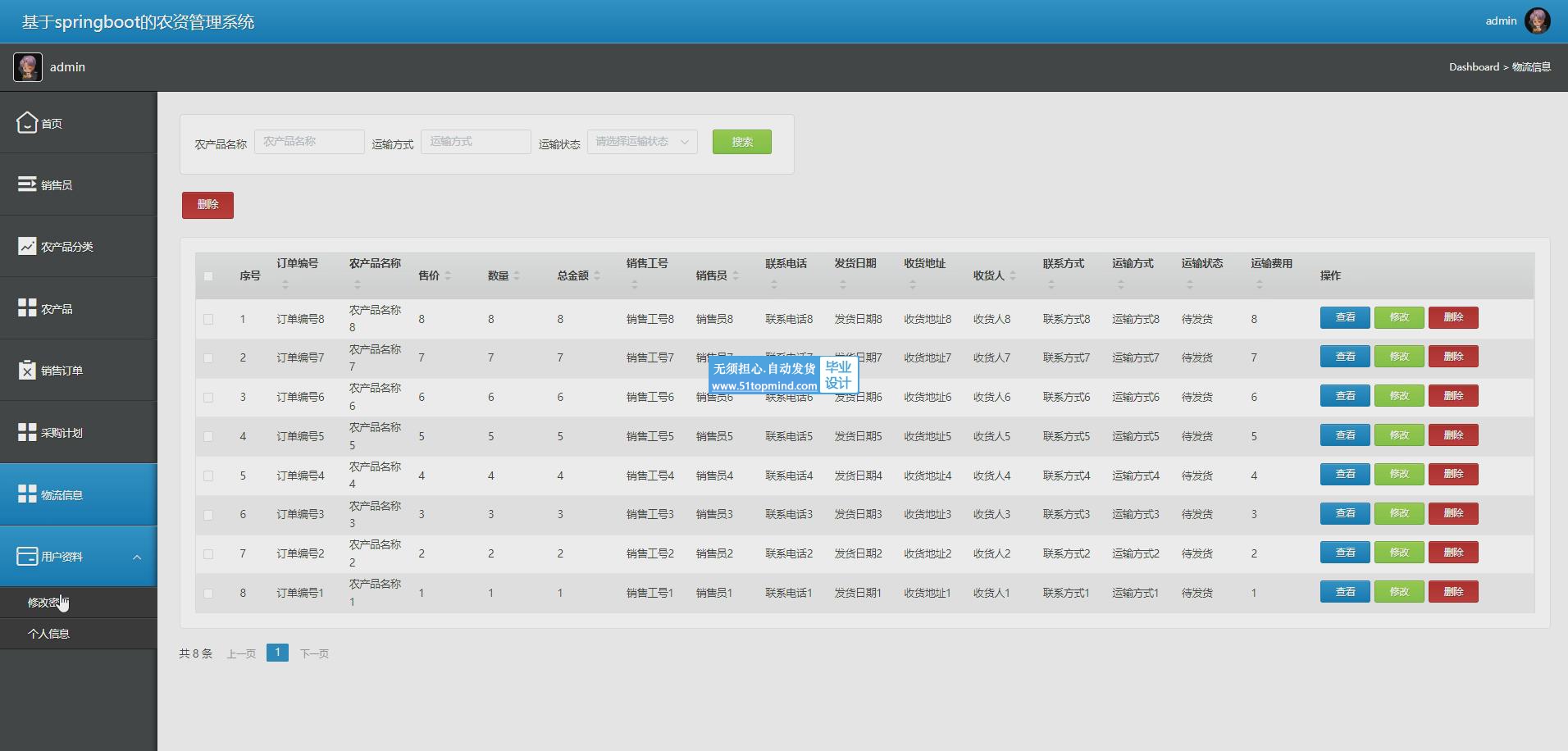The height and width of the screenshot is (751, 1568).
Task: Toggle the select-all header checkbox
Action: pyautogui.click(x=208, y=276)
